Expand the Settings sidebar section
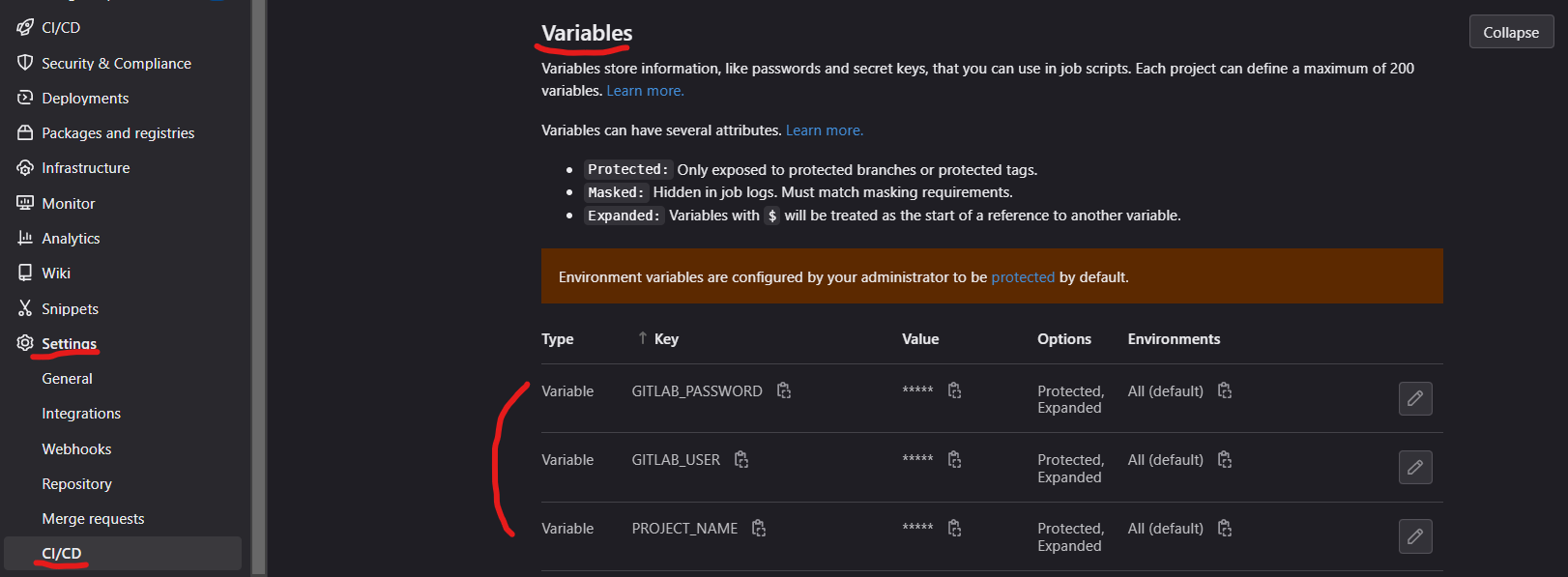The image size is (1568, 577). (69, 344)
